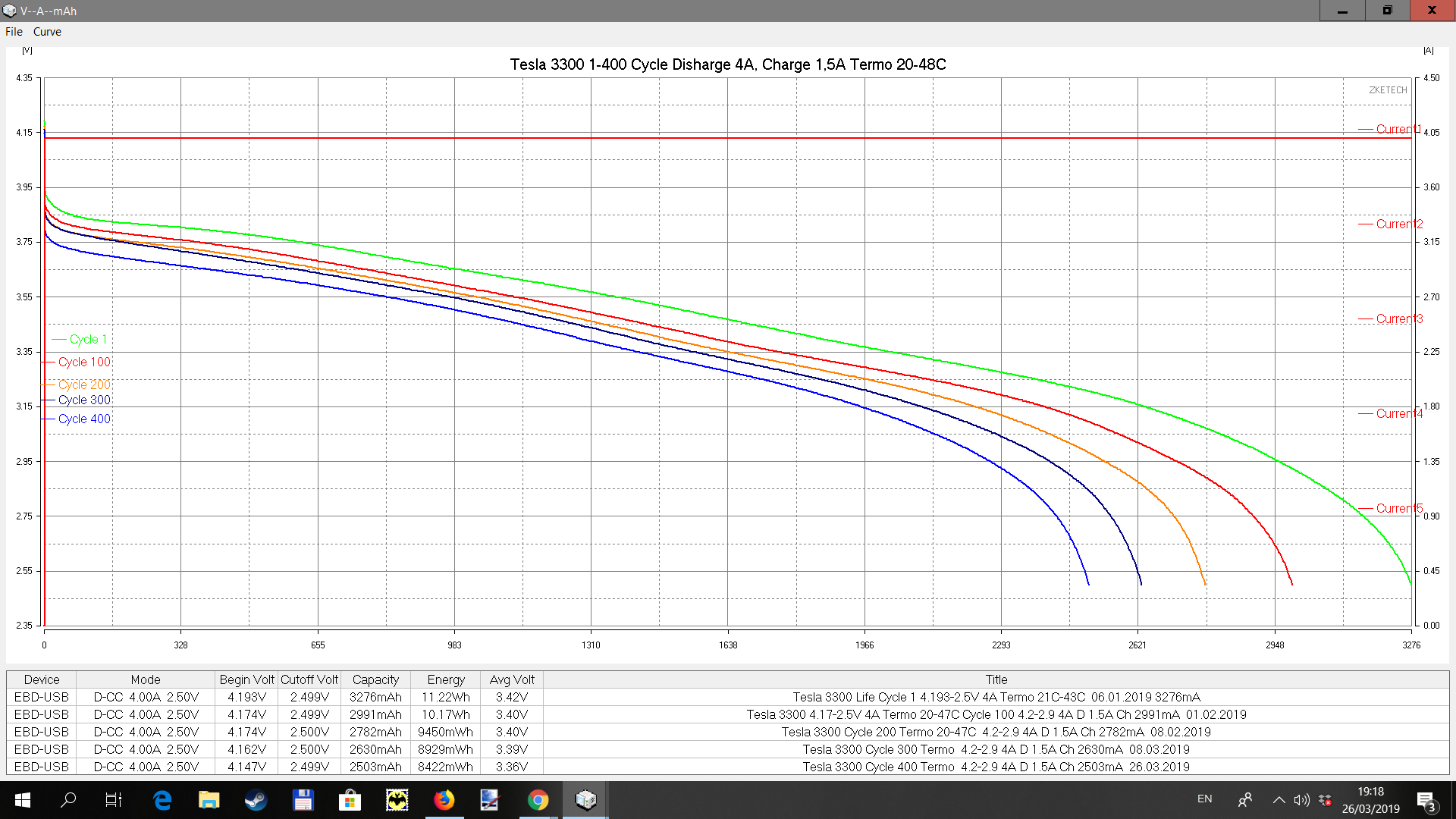This screenshot has height=819, width=1456.
Task: Select the 3276mAh capacity table row
Action: (x=375, y=697)
